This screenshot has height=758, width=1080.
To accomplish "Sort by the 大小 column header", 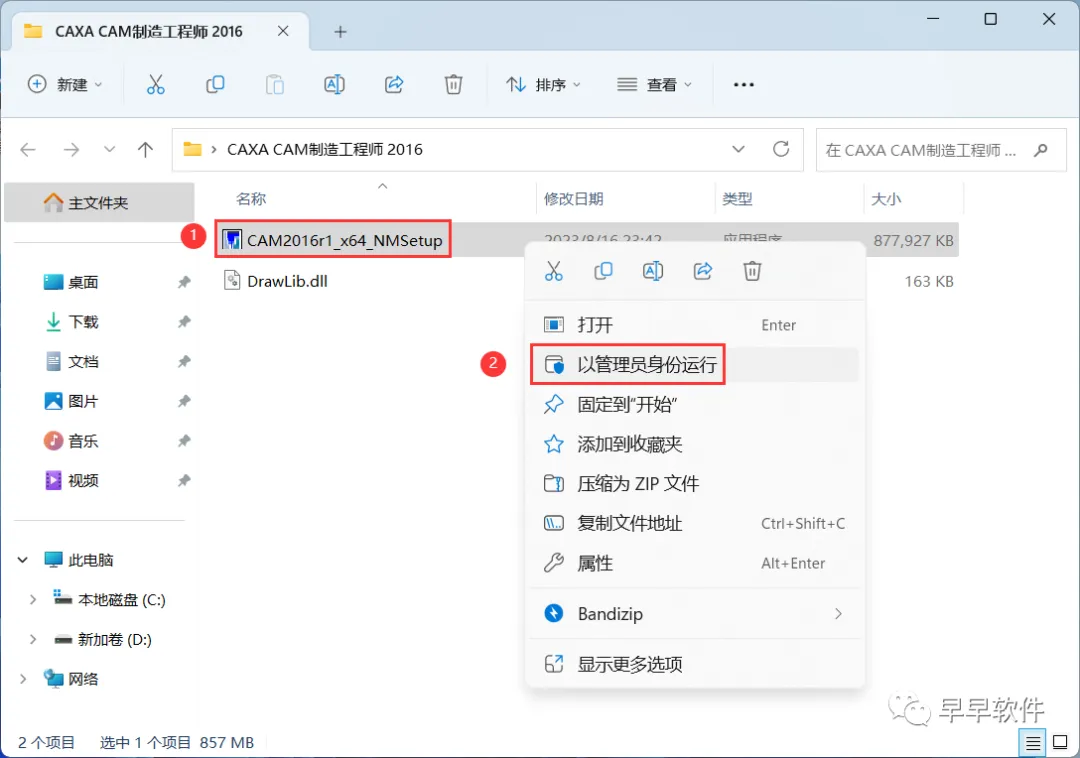I will (886, 199).
